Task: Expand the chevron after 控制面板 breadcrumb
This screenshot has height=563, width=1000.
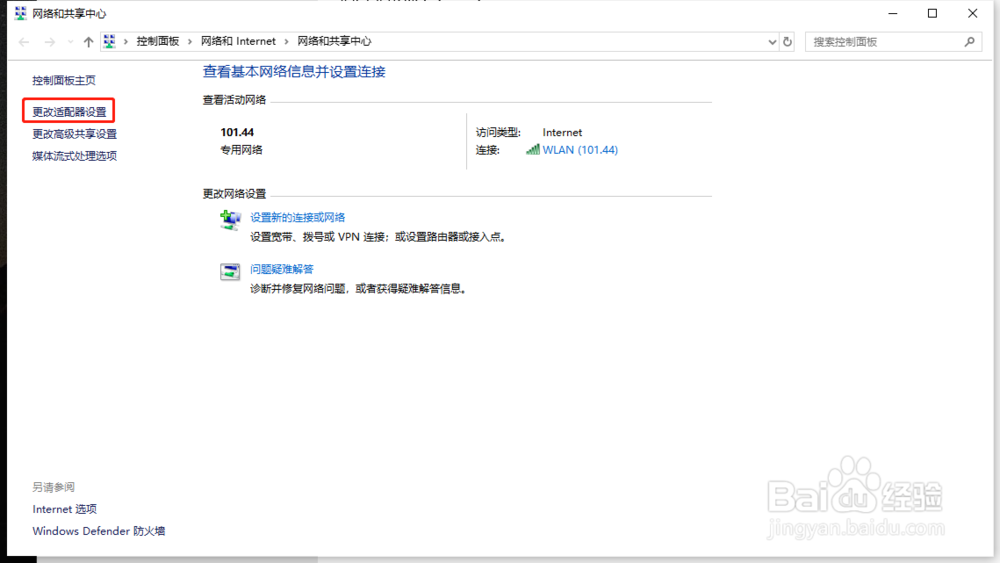Action: [x=190, y=41]
